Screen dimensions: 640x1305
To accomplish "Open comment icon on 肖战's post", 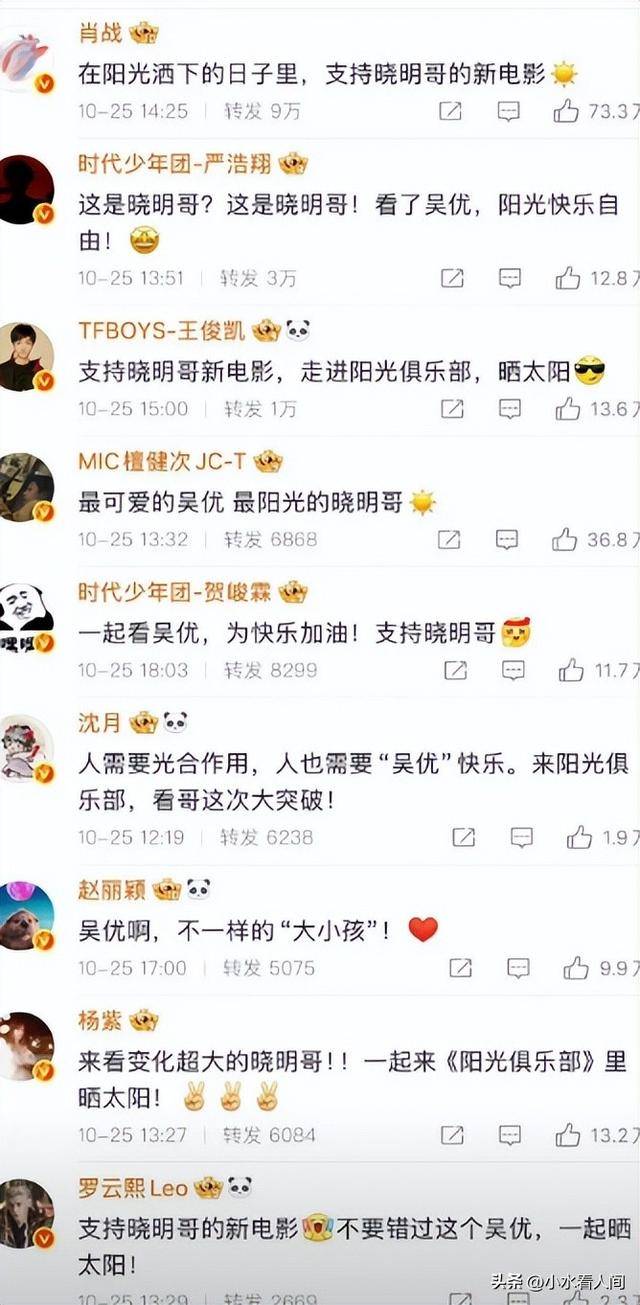I will tap(509, 111).
